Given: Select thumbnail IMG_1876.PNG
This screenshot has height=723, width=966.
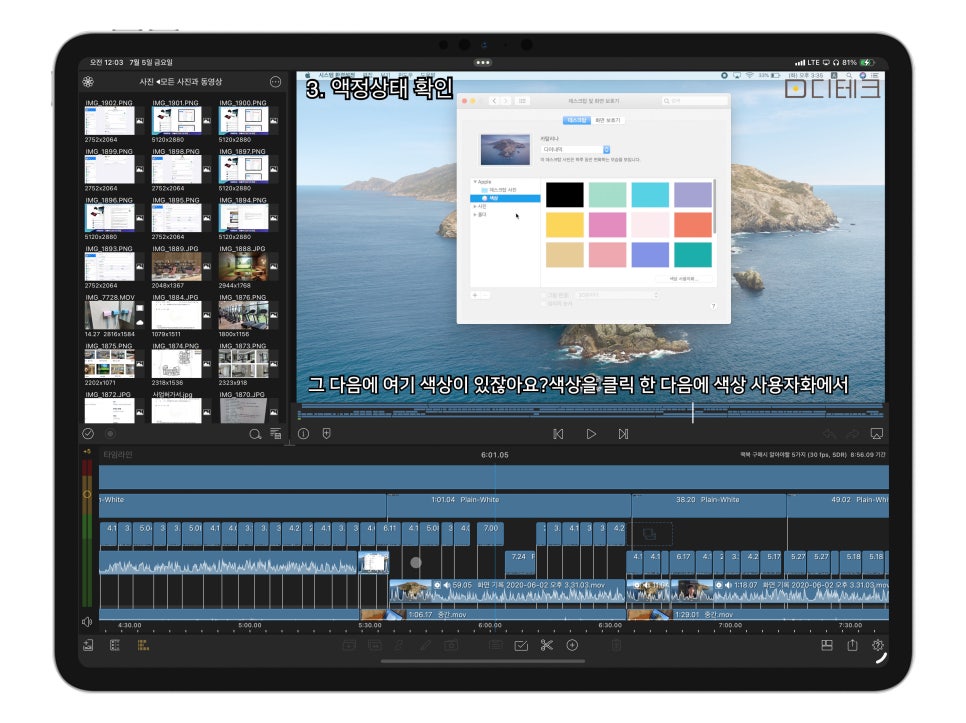Looking at the screenshot, I should [244, 315].
